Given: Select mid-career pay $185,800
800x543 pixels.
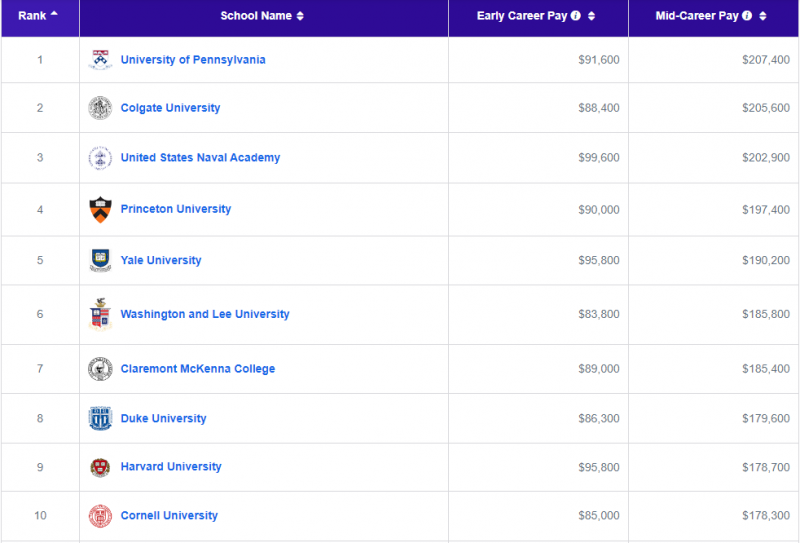Looking at the screenshot, I should 766,314.
